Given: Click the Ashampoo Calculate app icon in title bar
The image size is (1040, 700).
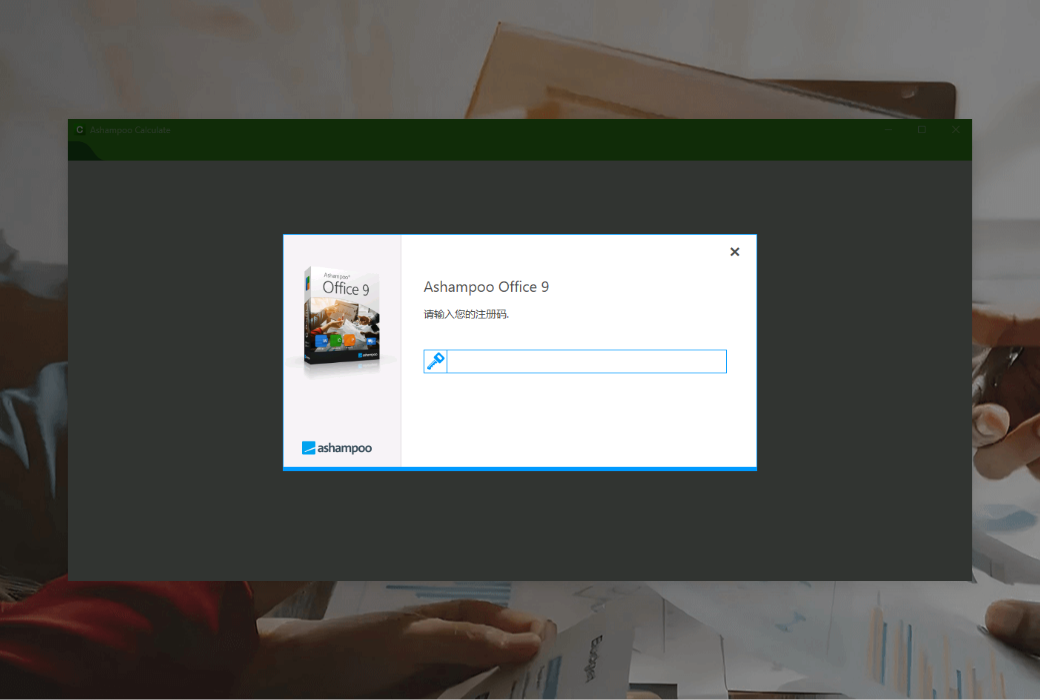Looking at the screenshot, I should tap(80, 129).
